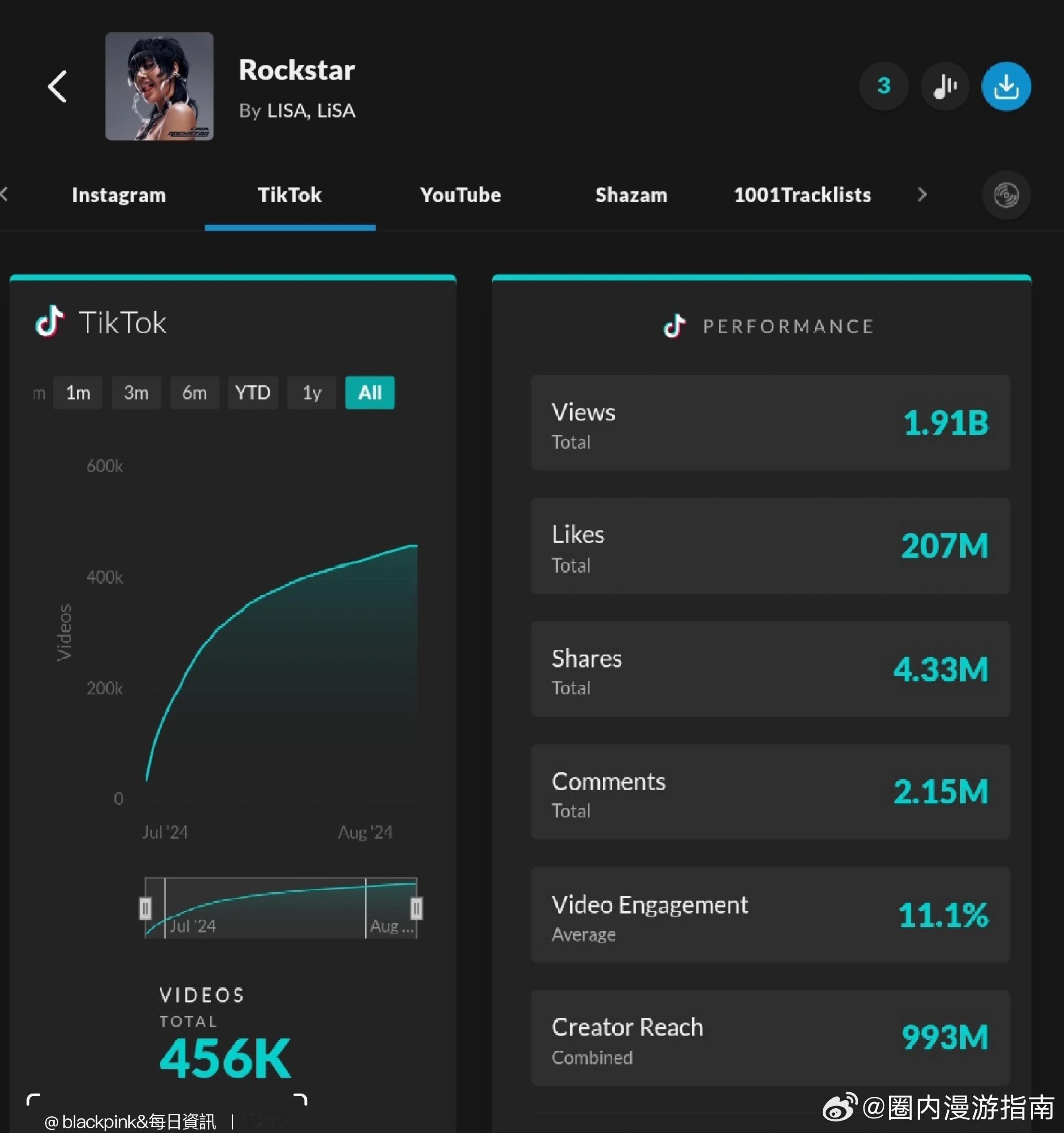The image size is (1064, 1133).
Task: Download data with the blue download icon
Action: [1006, 86]
